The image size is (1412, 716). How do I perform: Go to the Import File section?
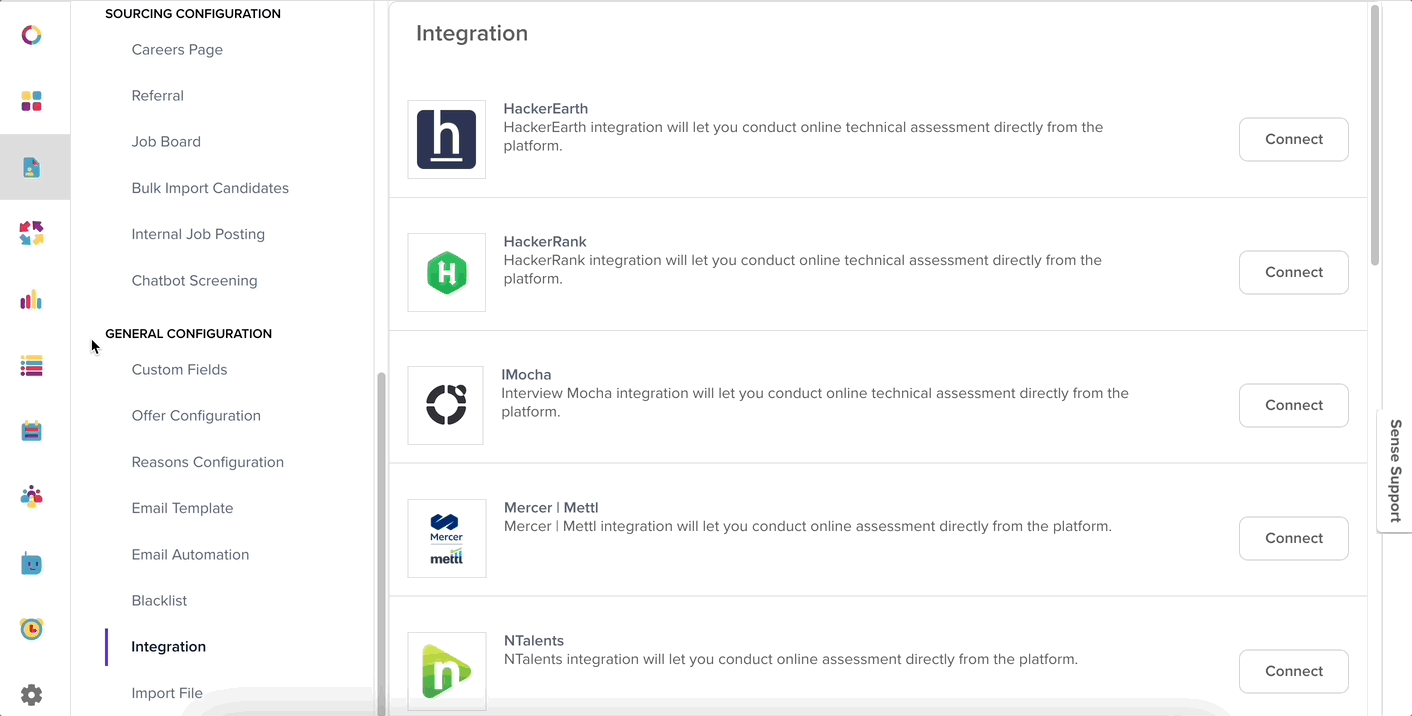click(167, 692)
